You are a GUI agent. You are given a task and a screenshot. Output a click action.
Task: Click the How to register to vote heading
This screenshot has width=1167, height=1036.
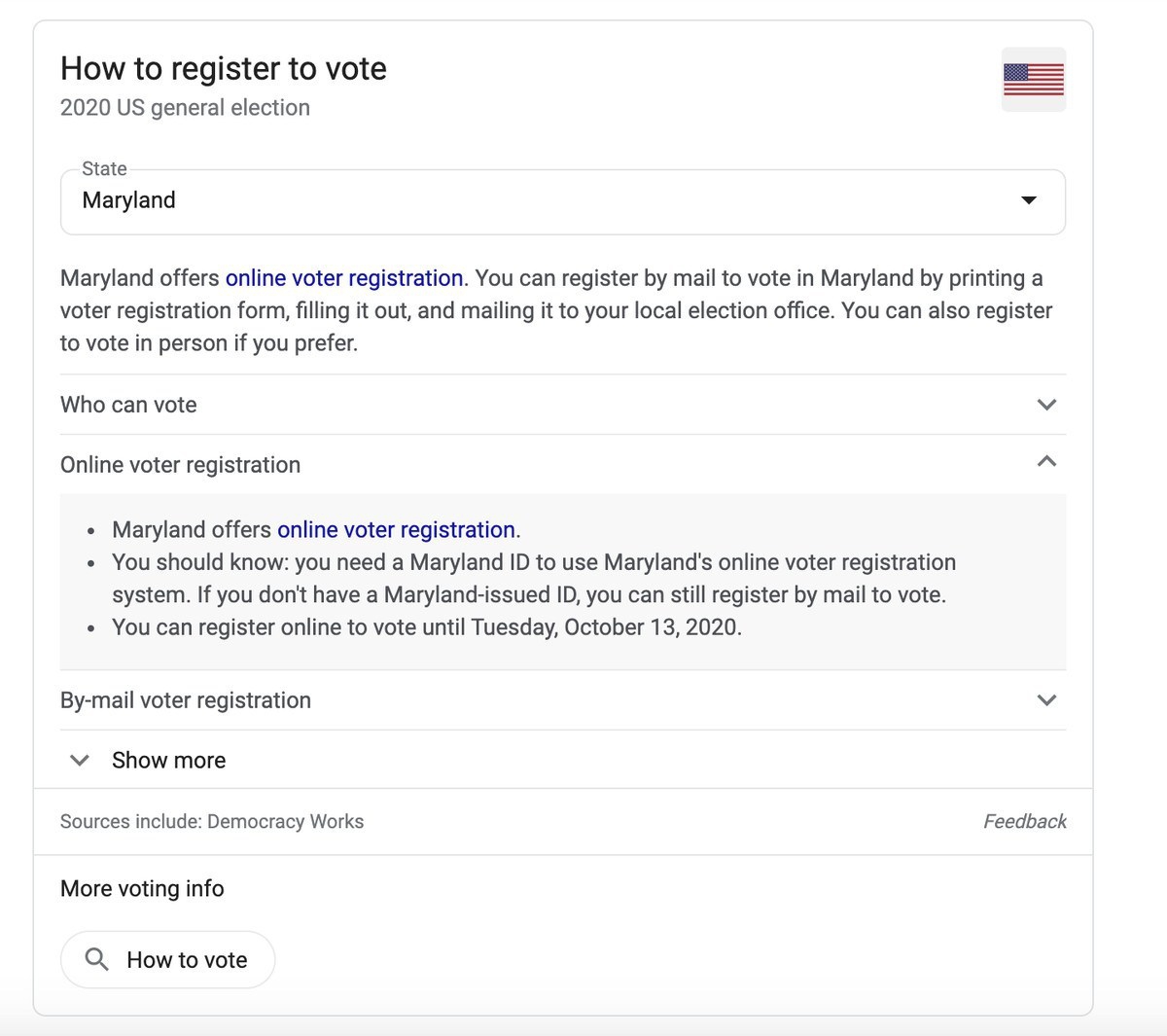(224, 69)
